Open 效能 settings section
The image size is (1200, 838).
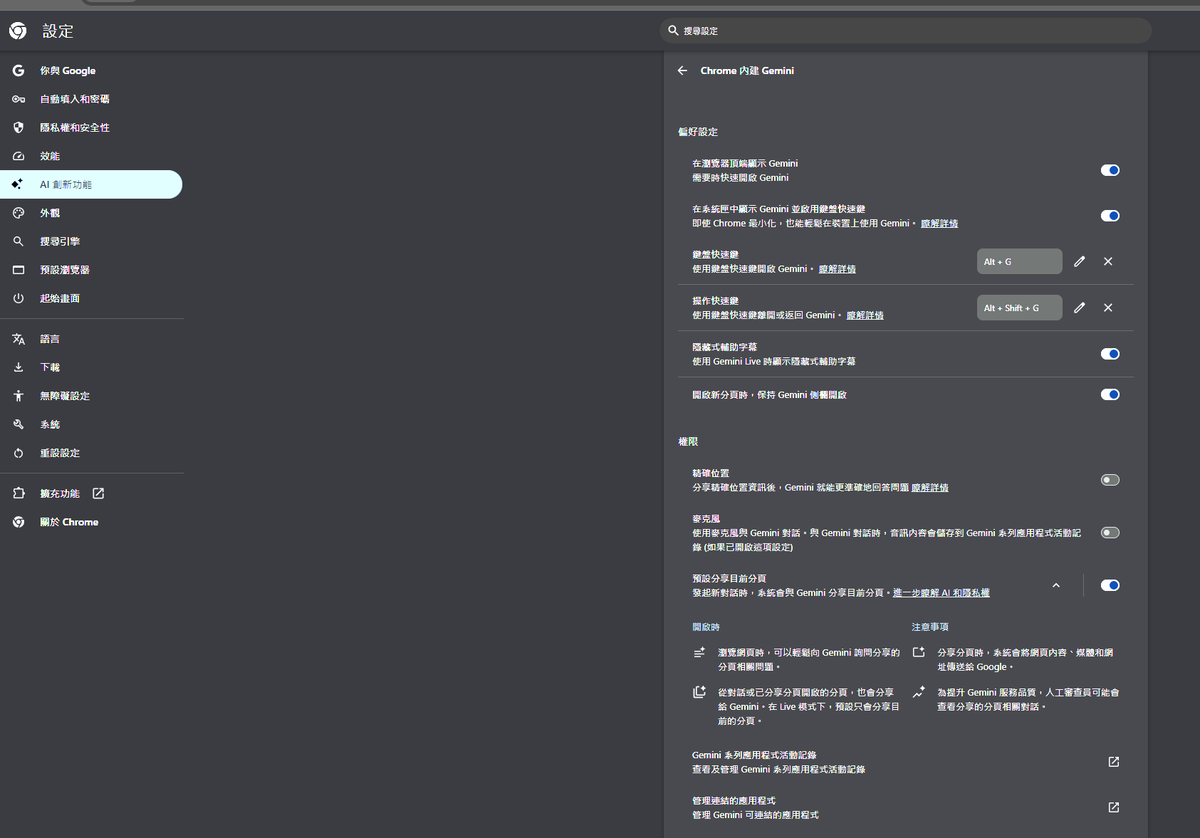(91, 156)
